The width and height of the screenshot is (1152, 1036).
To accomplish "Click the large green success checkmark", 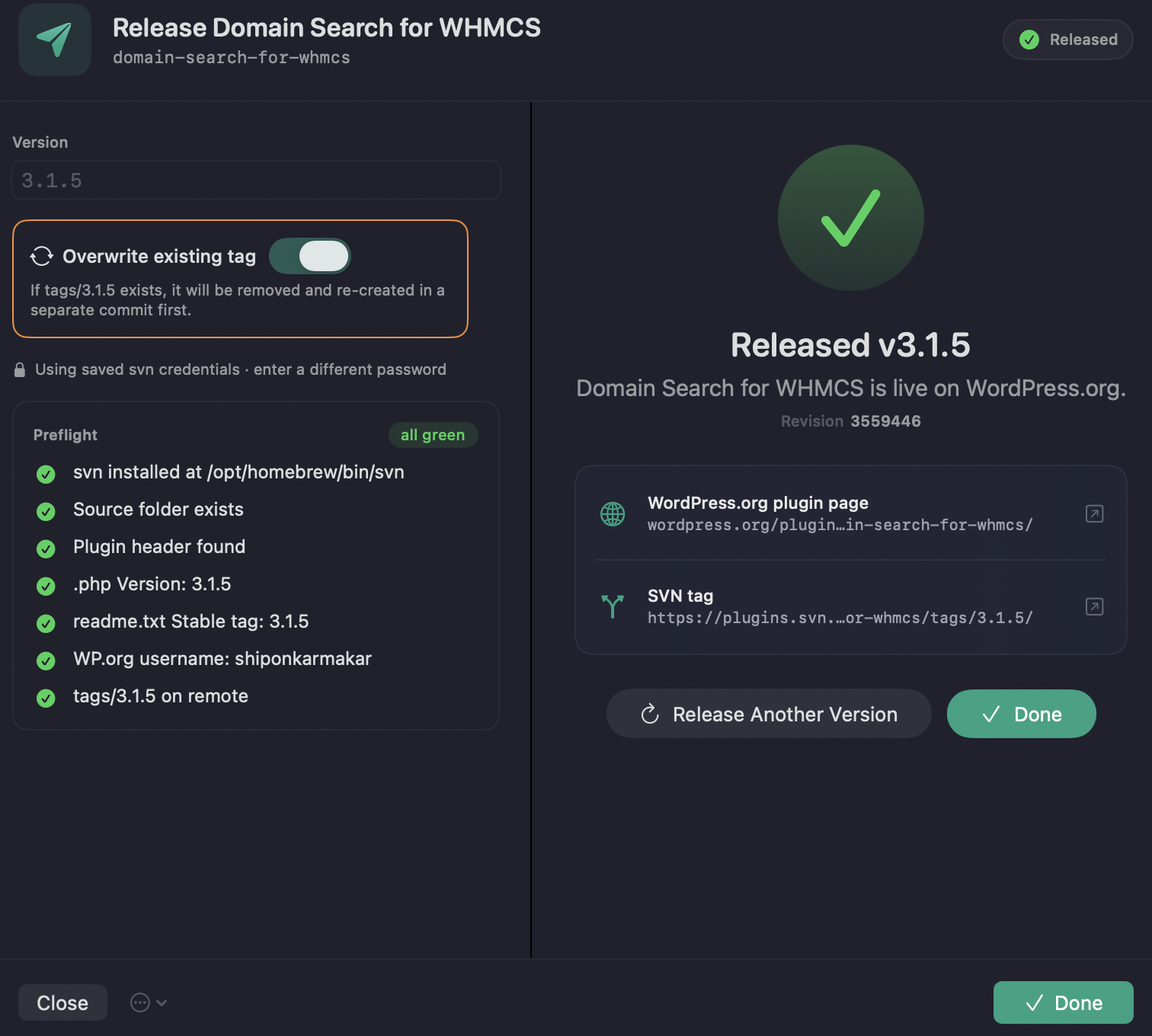I will [851, 218].
